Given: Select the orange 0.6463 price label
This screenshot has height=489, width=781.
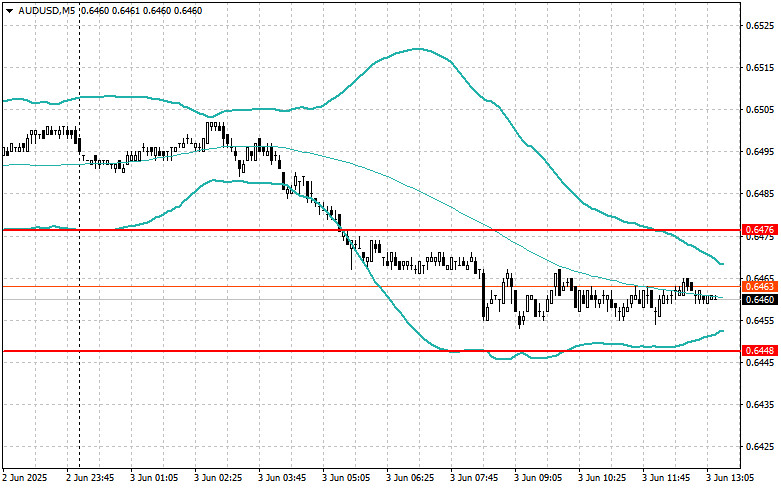Looking at the screenshot, I should pos(760,286).
